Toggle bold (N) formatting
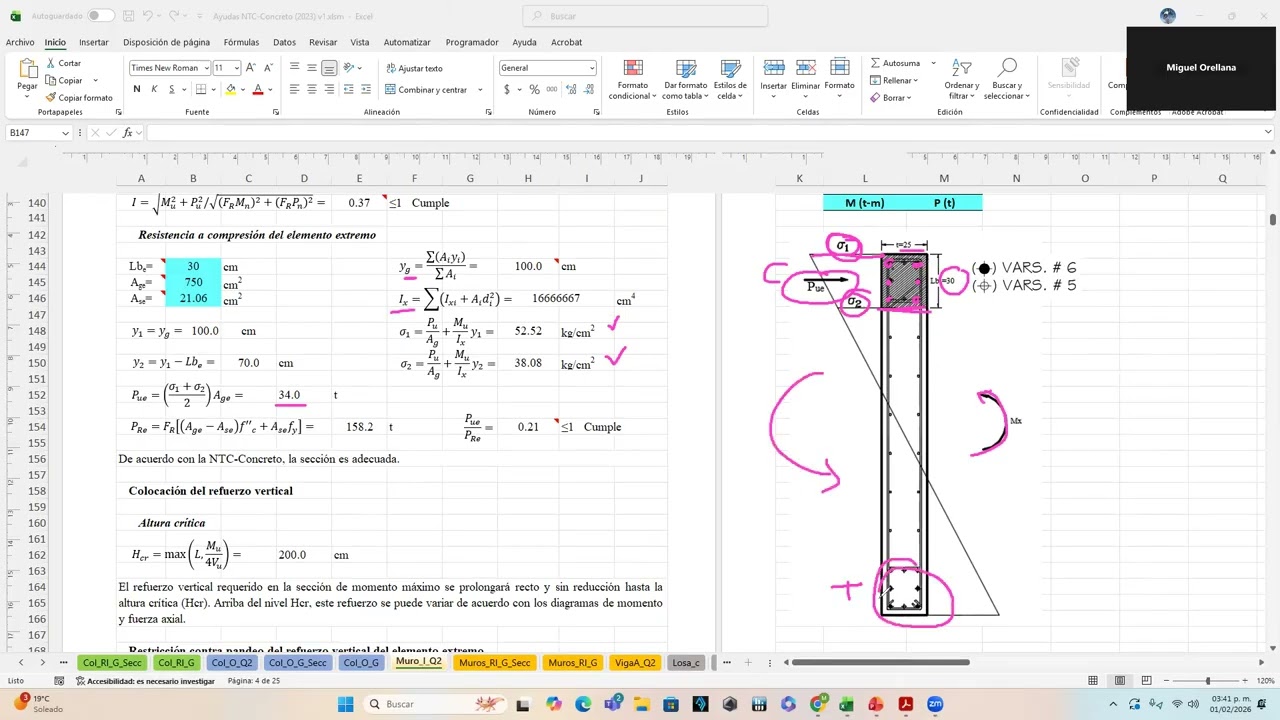This screenshot has height=720, width=1280. click(136, 89)
